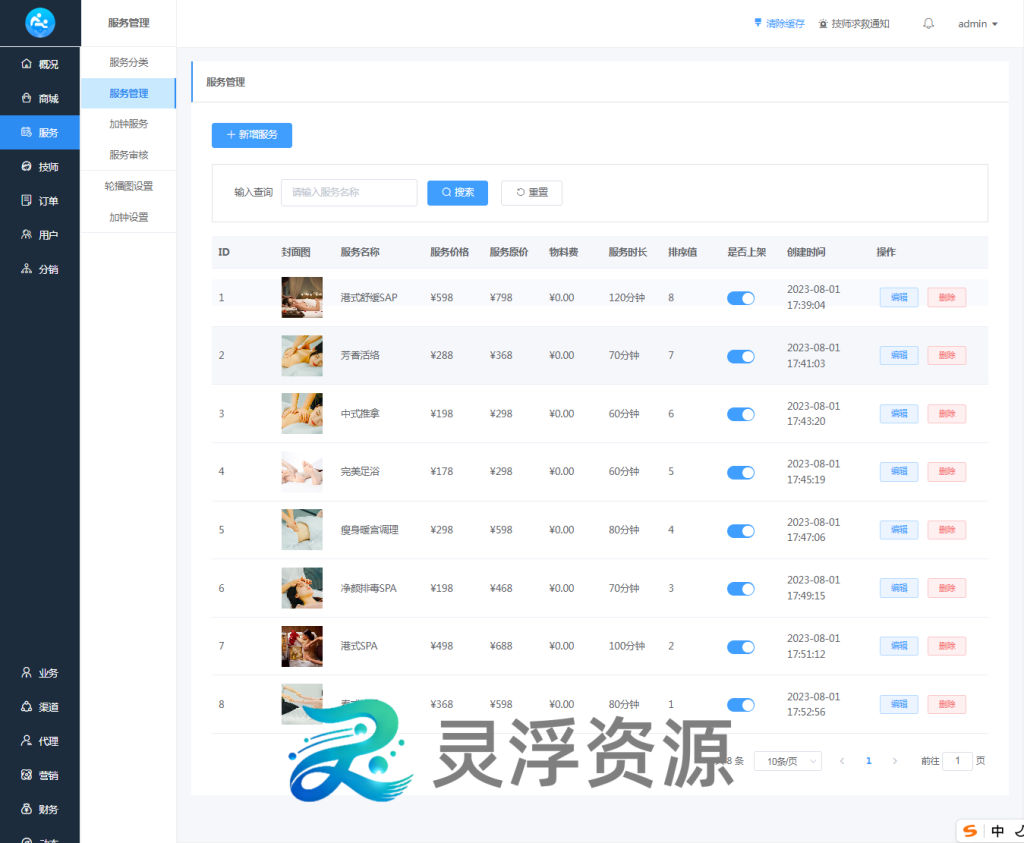This screenshot has width=1024, height=843.
Task: Open the 代理 agent icon
Action: click(27, 740)
